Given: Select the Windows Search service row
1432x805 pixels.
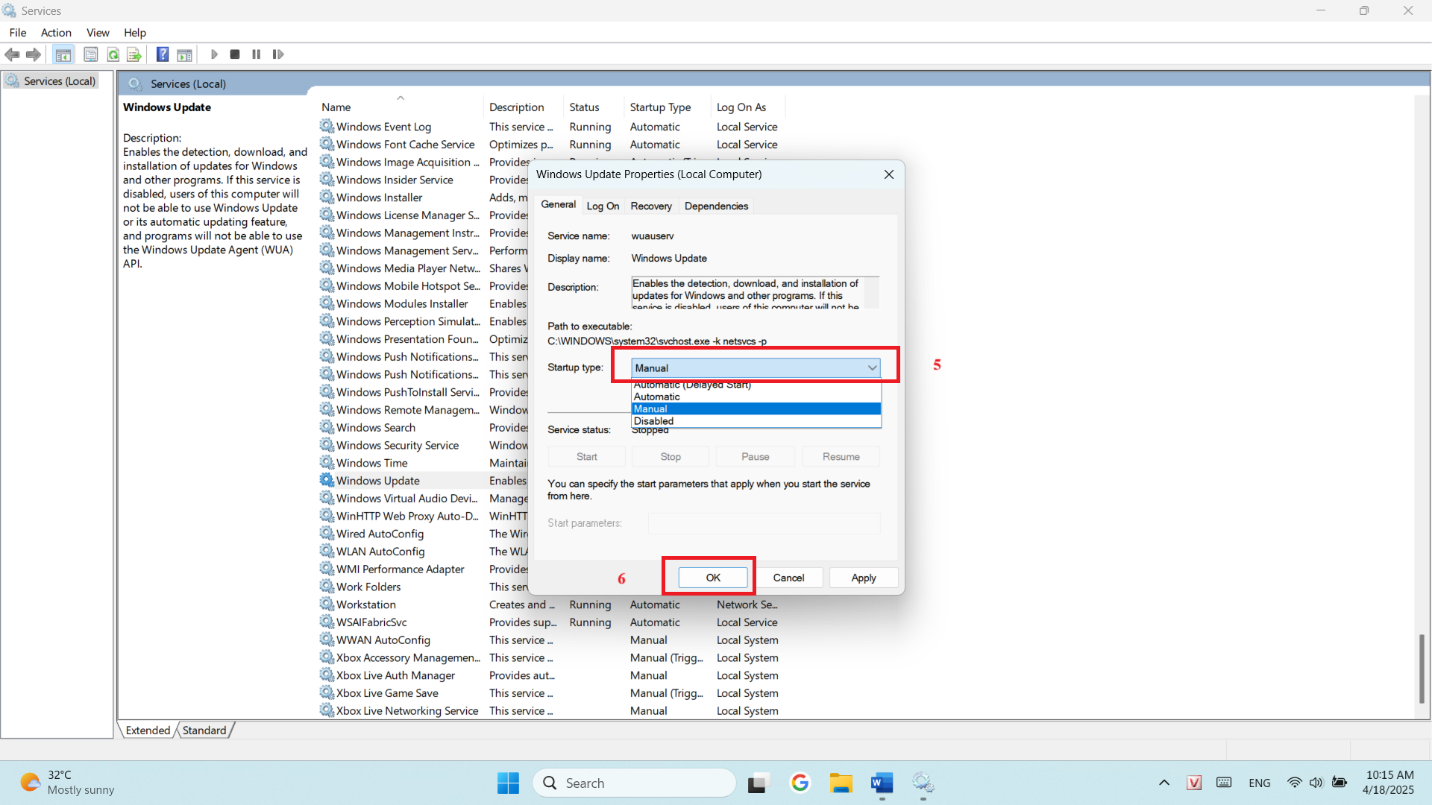Looking at the screenshot, I should click(376, 428).
